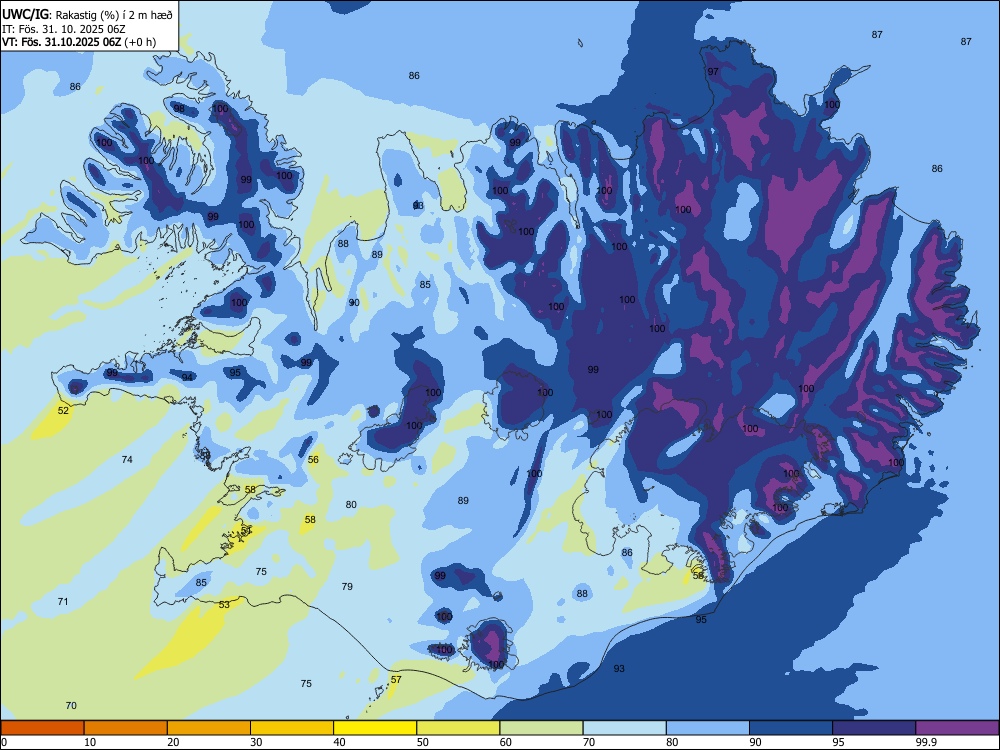Screen dimensions: 1000x750
Task: Click the map value '97' on the northeast coast
Action: [713, 71]
